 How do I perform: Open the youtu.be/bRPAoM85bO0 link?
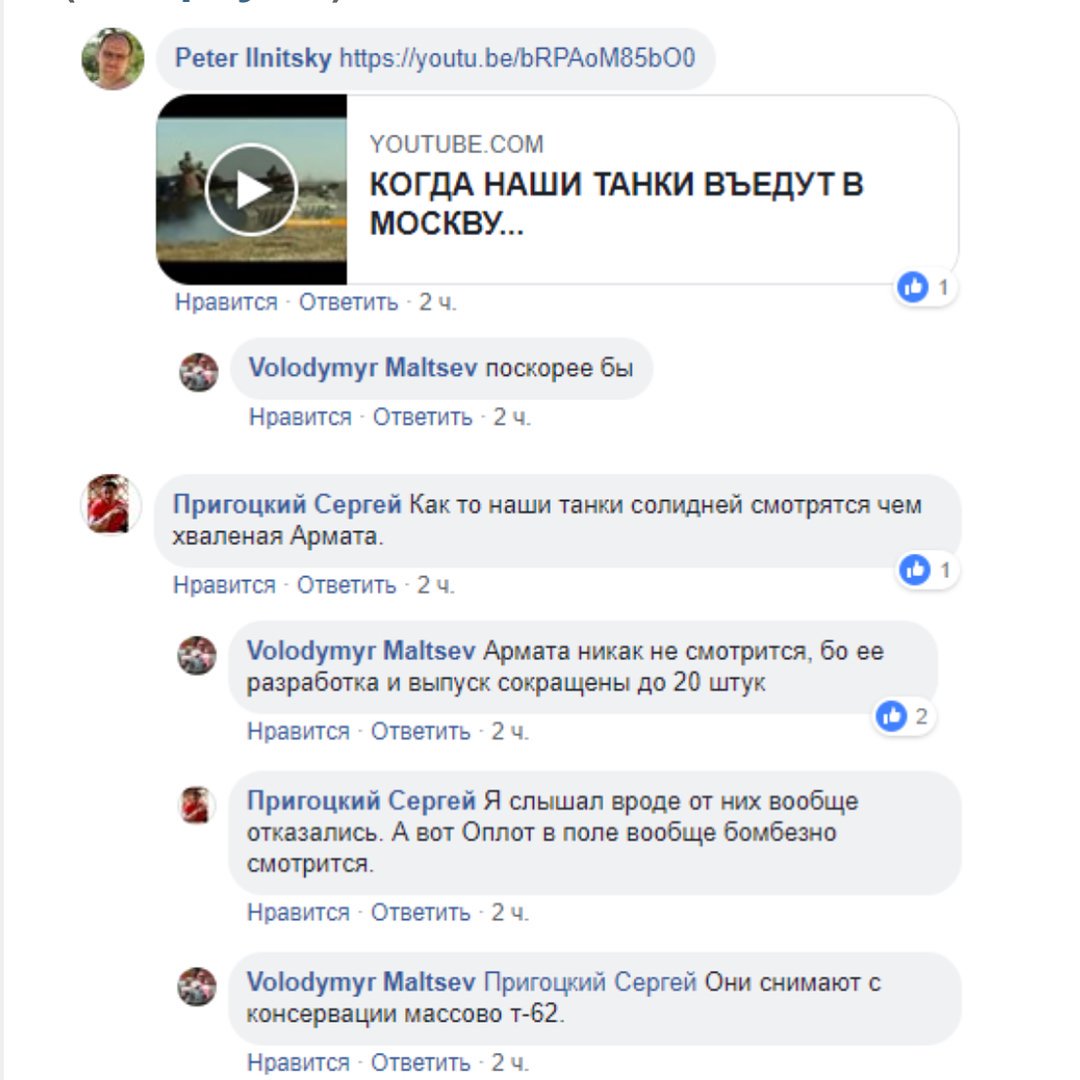517,58
